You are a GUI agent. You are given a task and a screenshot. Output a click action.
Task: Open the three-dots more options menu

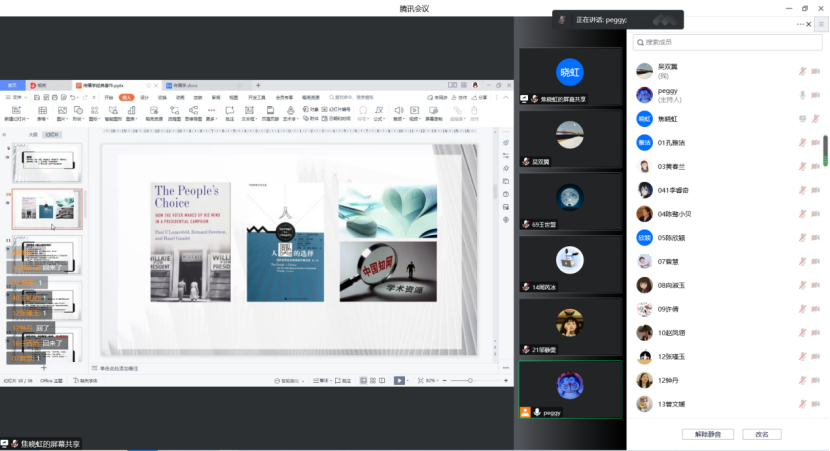[798, 22]
